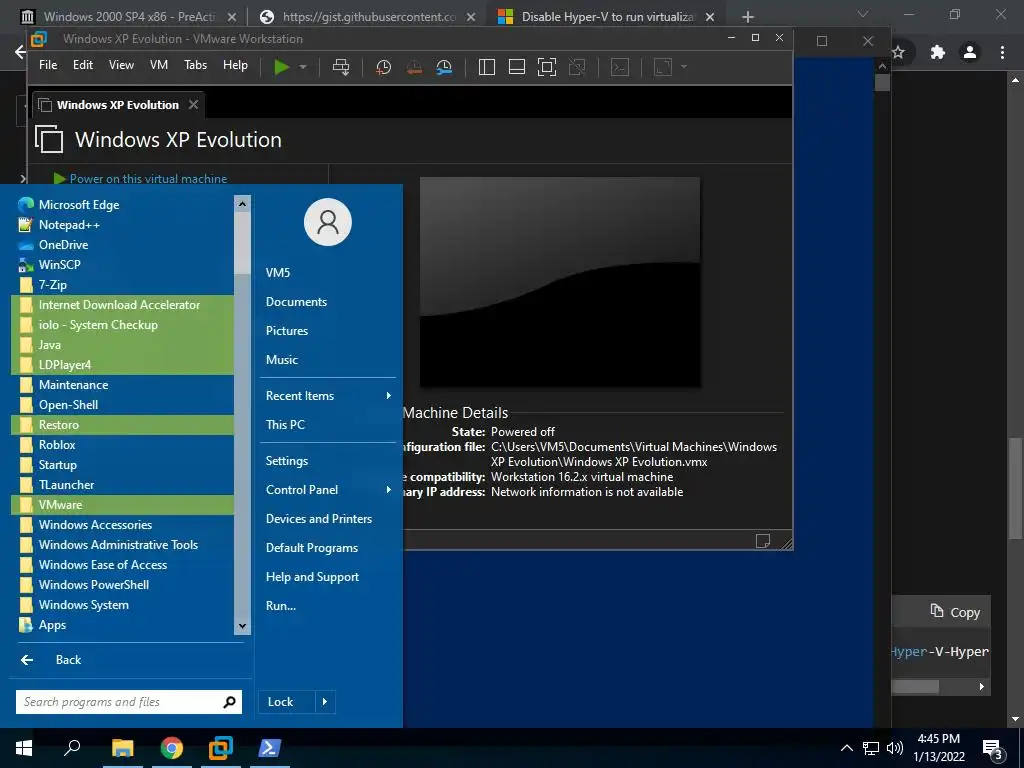Expand the Java folder
The width and height of the screenshot is (1024, 768).
point(122,345)
